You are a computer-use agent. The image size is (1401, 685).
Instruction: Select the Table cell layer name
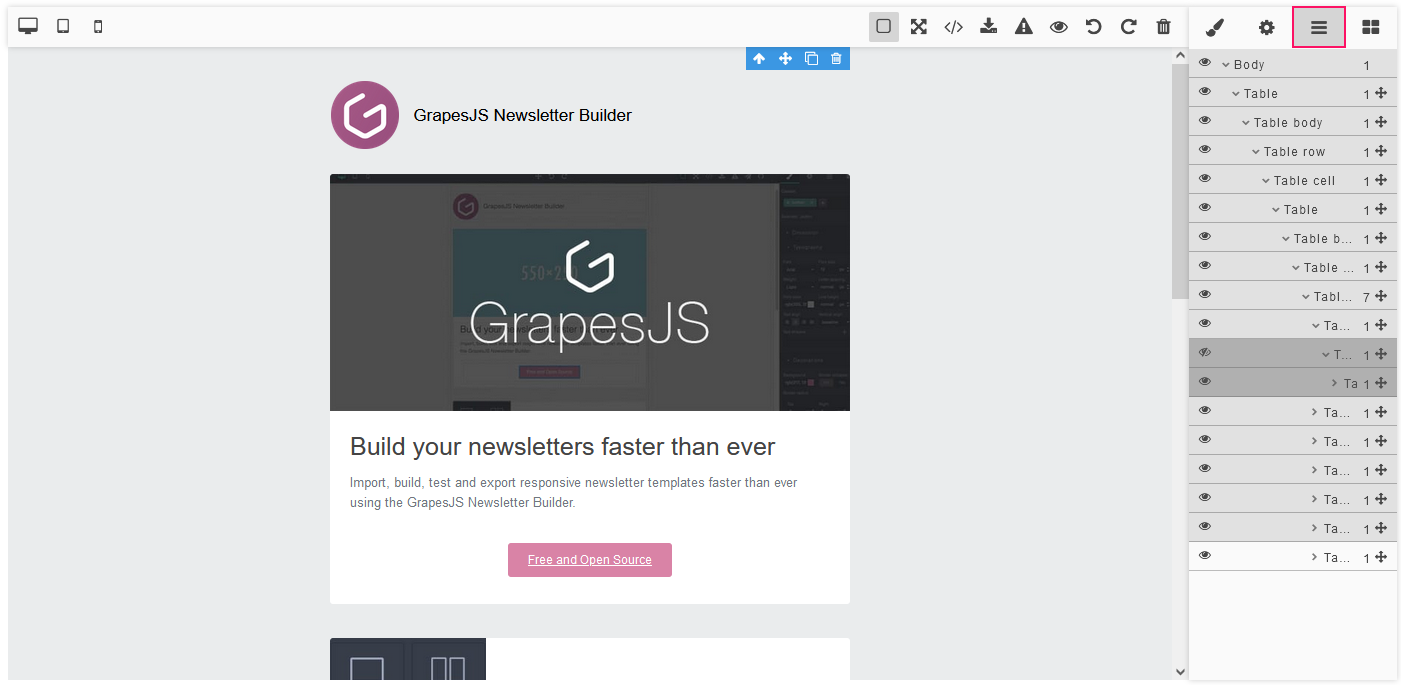click(1304, 181)
